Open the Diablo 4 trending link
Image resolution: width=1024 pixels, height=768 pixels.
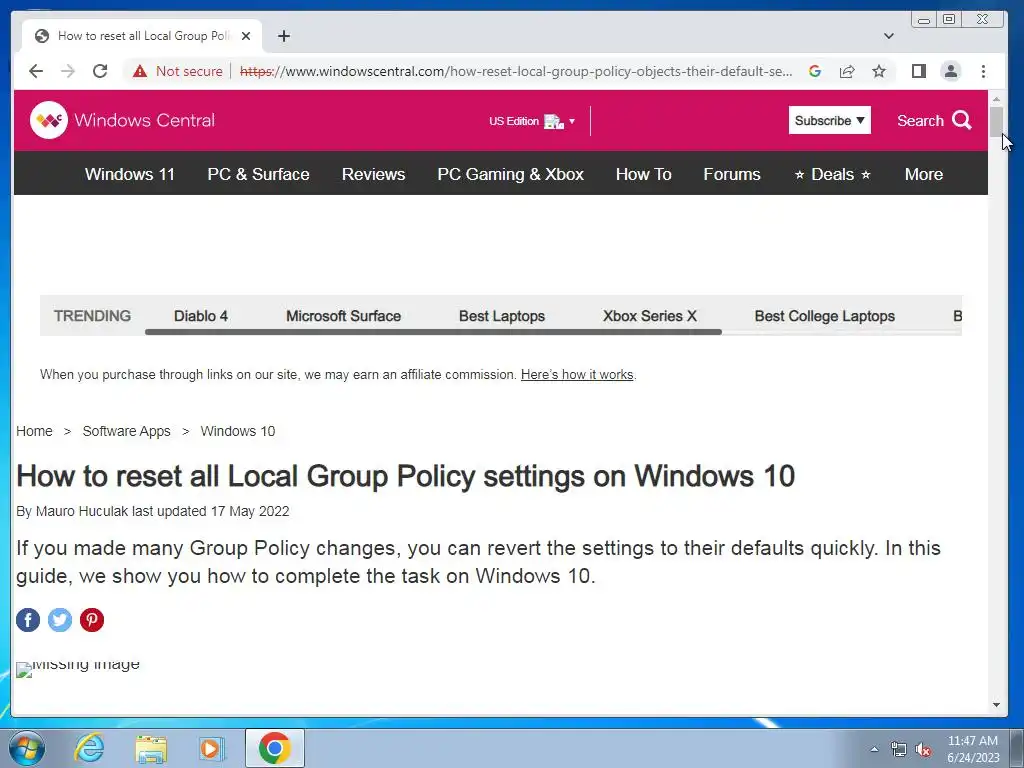[x=200, y=316]
